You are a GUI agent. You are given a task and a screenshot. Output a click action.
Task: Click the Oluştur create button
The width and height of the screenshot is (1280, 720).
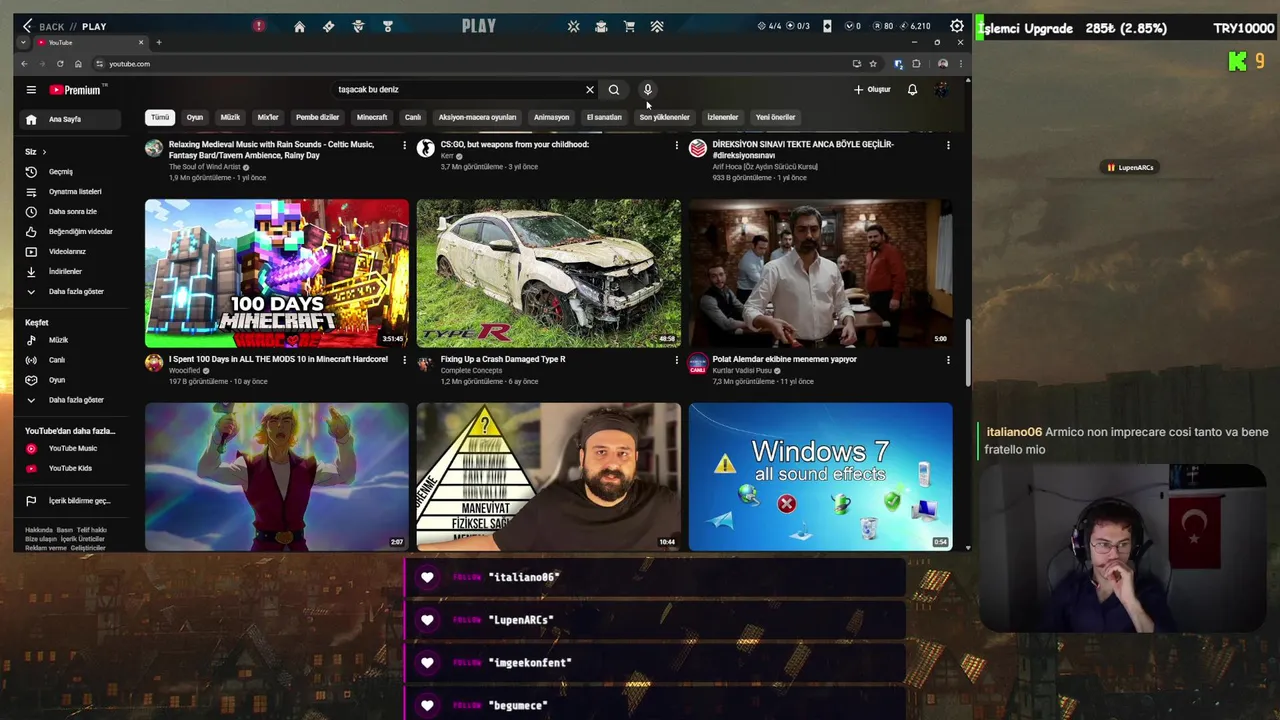pos(872,90)
